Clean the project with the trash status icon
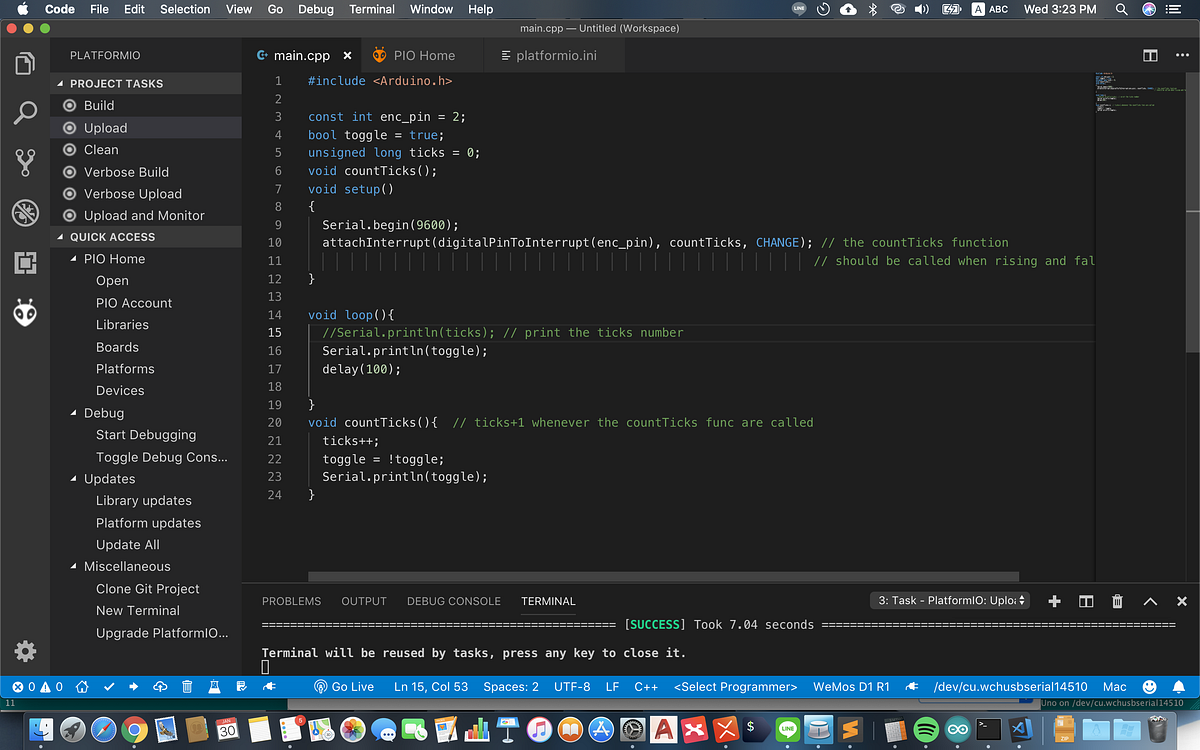This screenshot has width=1200, height=750. point(186,686)
